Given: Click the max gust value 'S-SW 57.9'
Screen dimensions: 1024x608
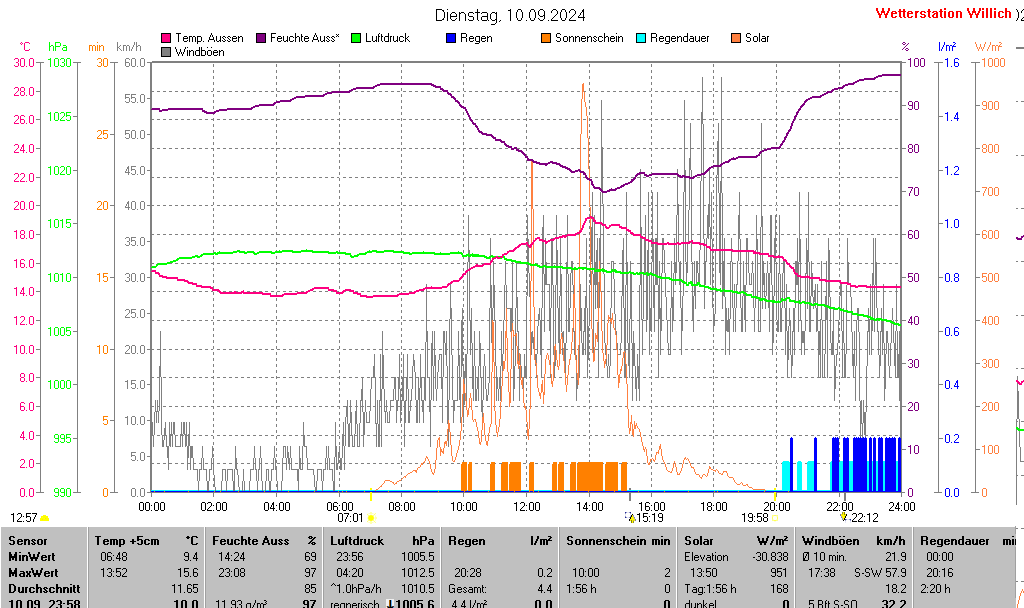Looking at the screenshot, I should [880, 573].
